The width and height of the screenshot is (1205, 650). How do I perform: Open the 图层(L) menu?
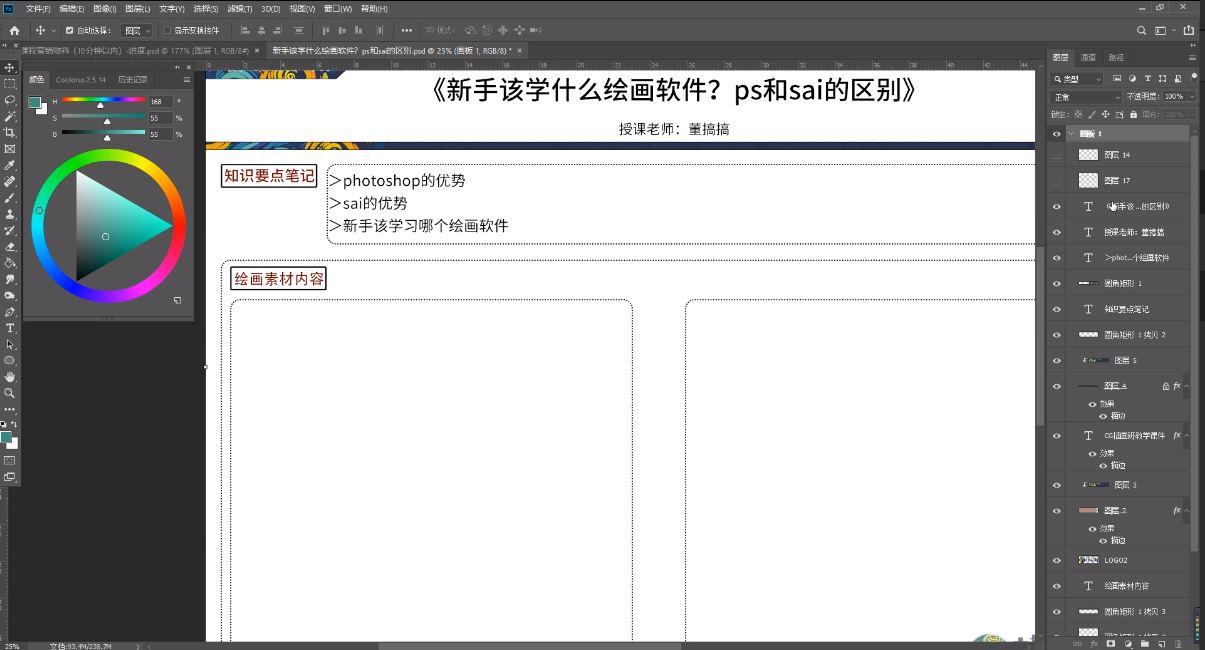pos(137,8)
